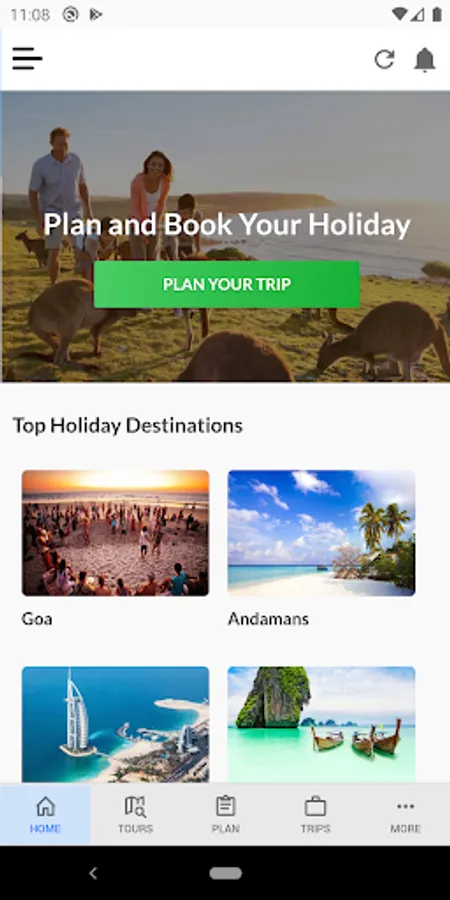Viewport: 450px width, 900px height.
Task: Switch to the TRIPS tab label
Action: [315, 828]
